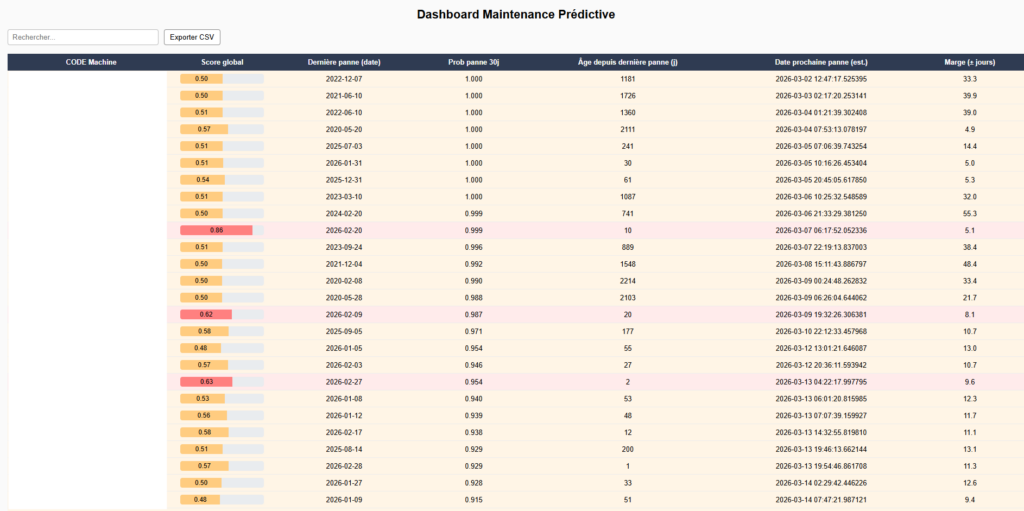This screenshot has width=1024, height=511.
Task: Sort by the Marge (± jours) header
Action: 969,62
